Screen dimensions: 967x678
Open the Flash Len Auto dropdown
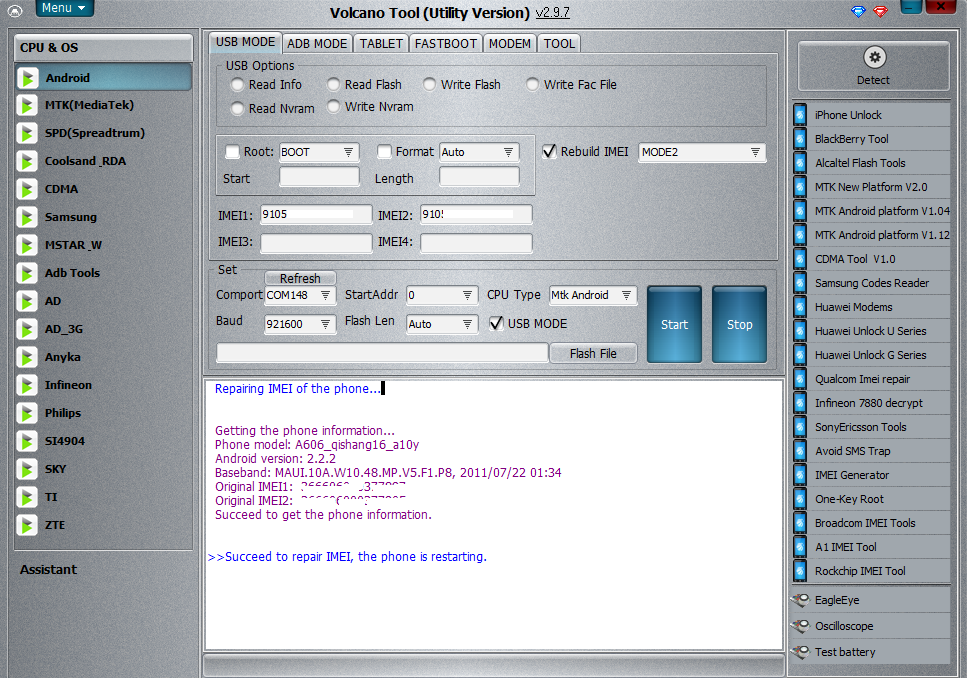pyautogui.click(x=442, y=325)
